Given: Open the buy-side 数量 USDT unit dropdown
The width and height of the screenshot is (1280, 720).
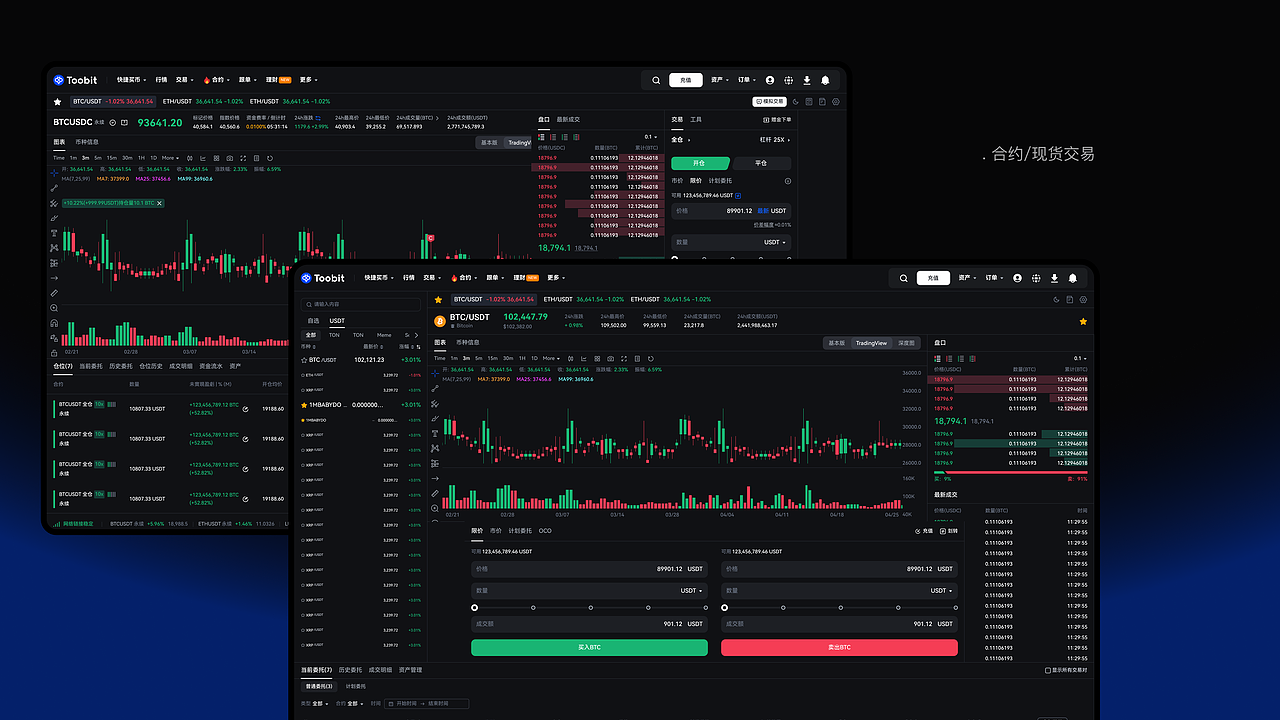Looking at the screenshot, I should (x=692, y=590).
